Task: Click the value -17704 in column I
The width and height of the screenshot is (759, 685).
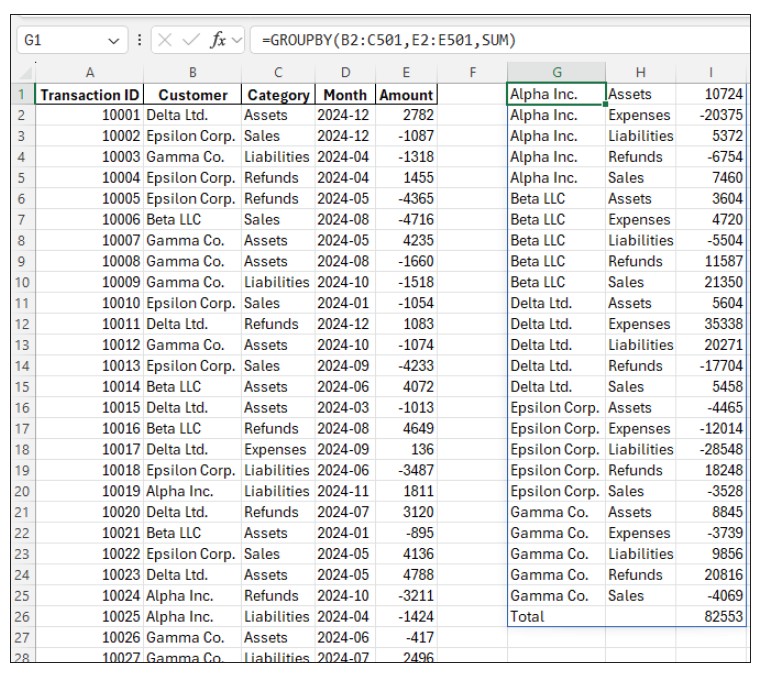Action: tap(711, 366)
